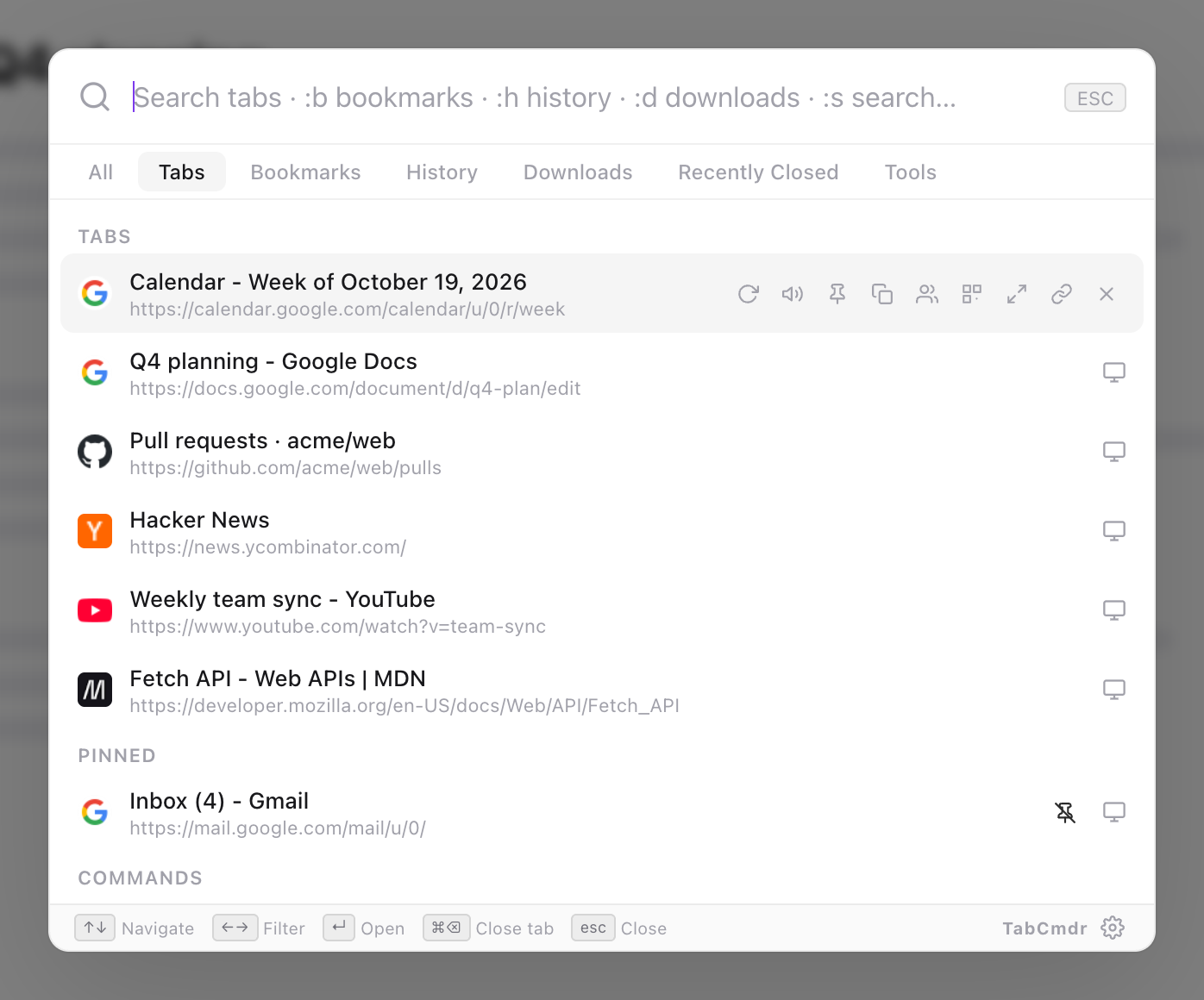Pin the Calendar tab with the pushpin icon

click(837, 294)
